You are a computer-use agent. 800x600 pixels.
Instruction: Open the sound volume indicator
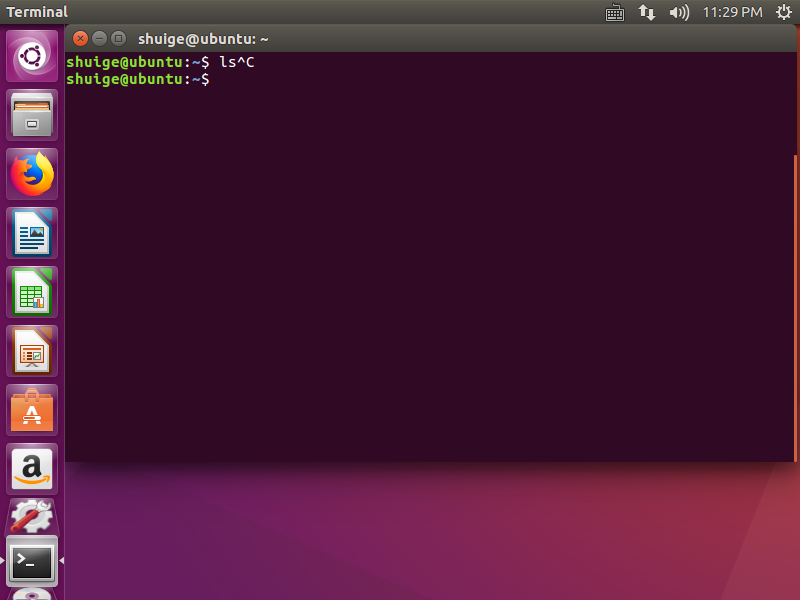pos(679,12)
